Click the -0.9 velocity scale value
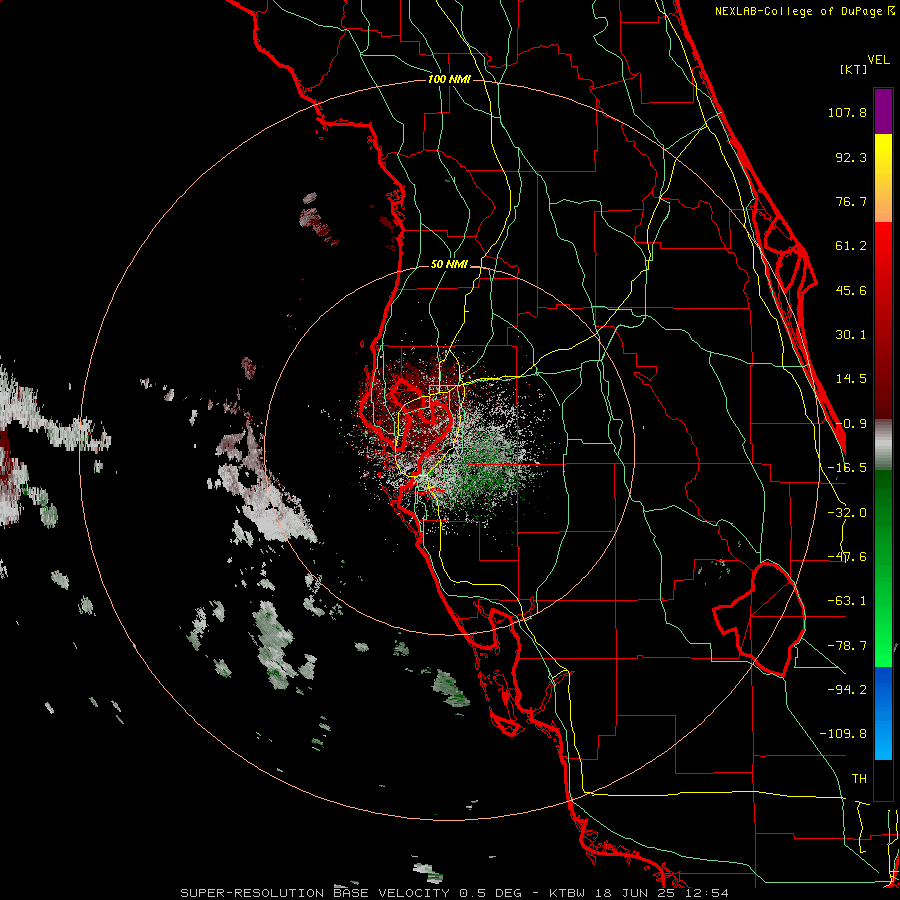The width and height of the screenshot is (900, 900). pos(851,424)
